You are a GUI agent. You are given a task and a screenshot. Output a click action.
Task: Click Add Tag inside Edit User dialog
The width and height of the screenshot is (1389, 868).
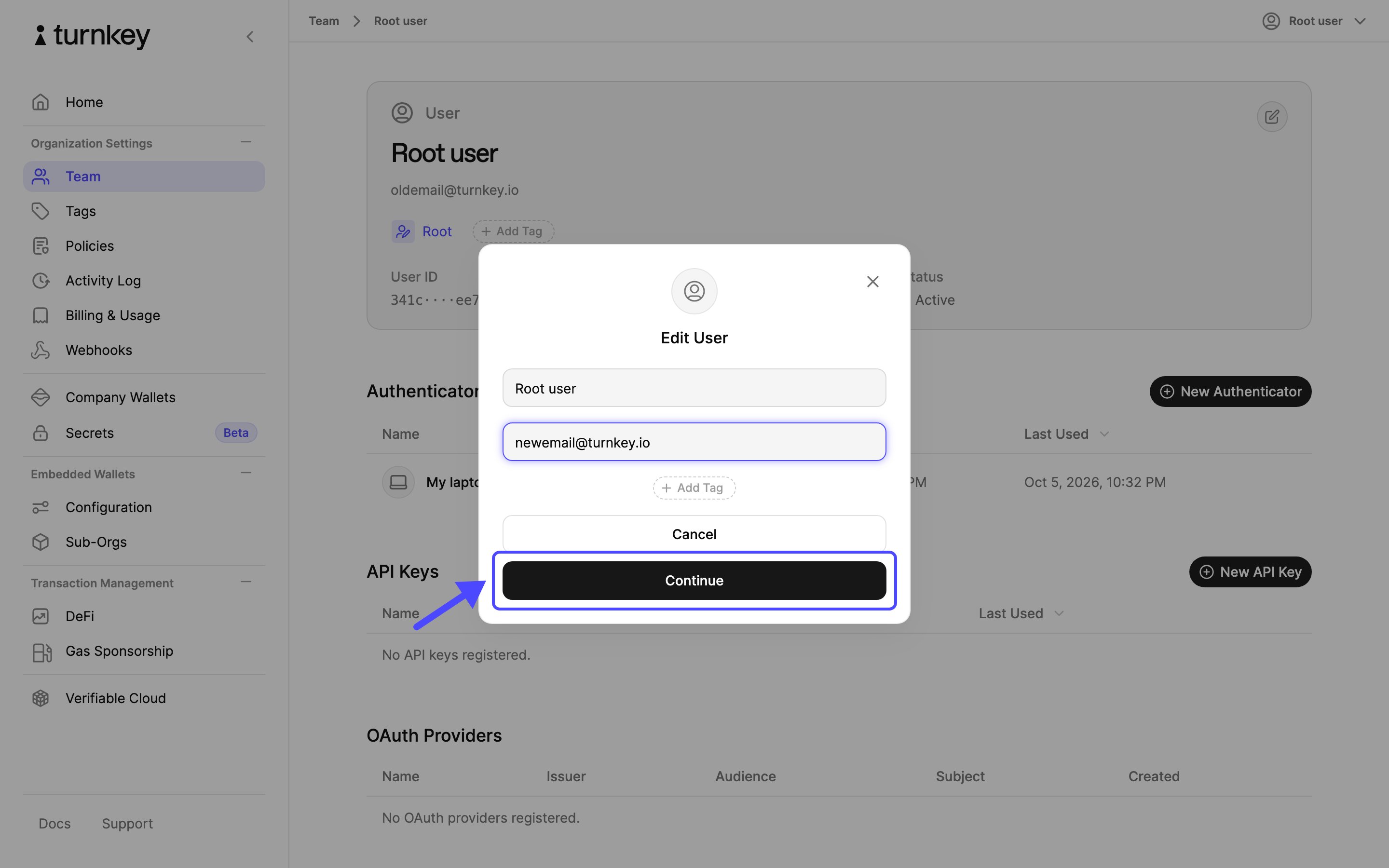tap(694, 488)
